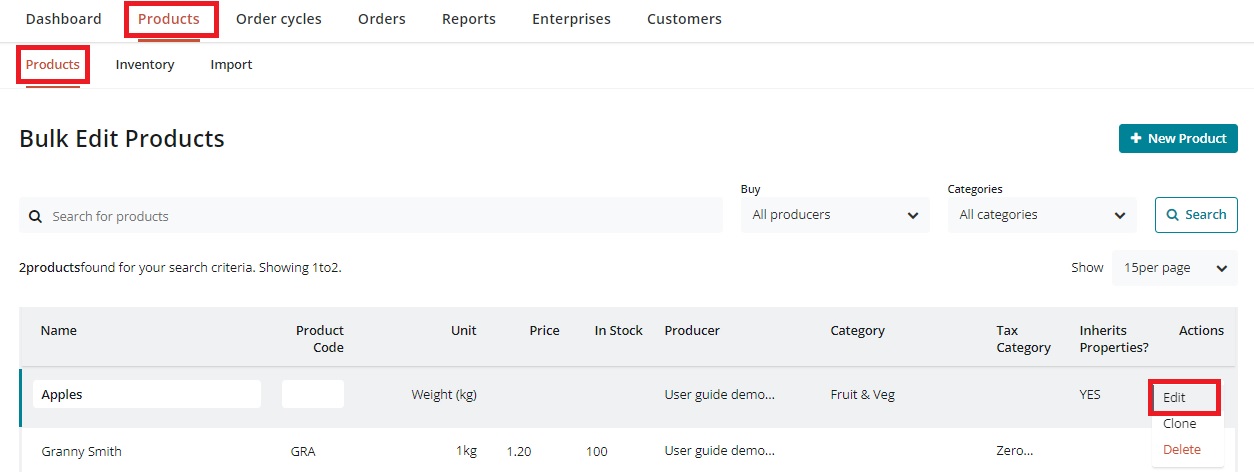The image size is (1254, 472).
Task: Open the Dashboard menu
Action: [x=63, y=19]
